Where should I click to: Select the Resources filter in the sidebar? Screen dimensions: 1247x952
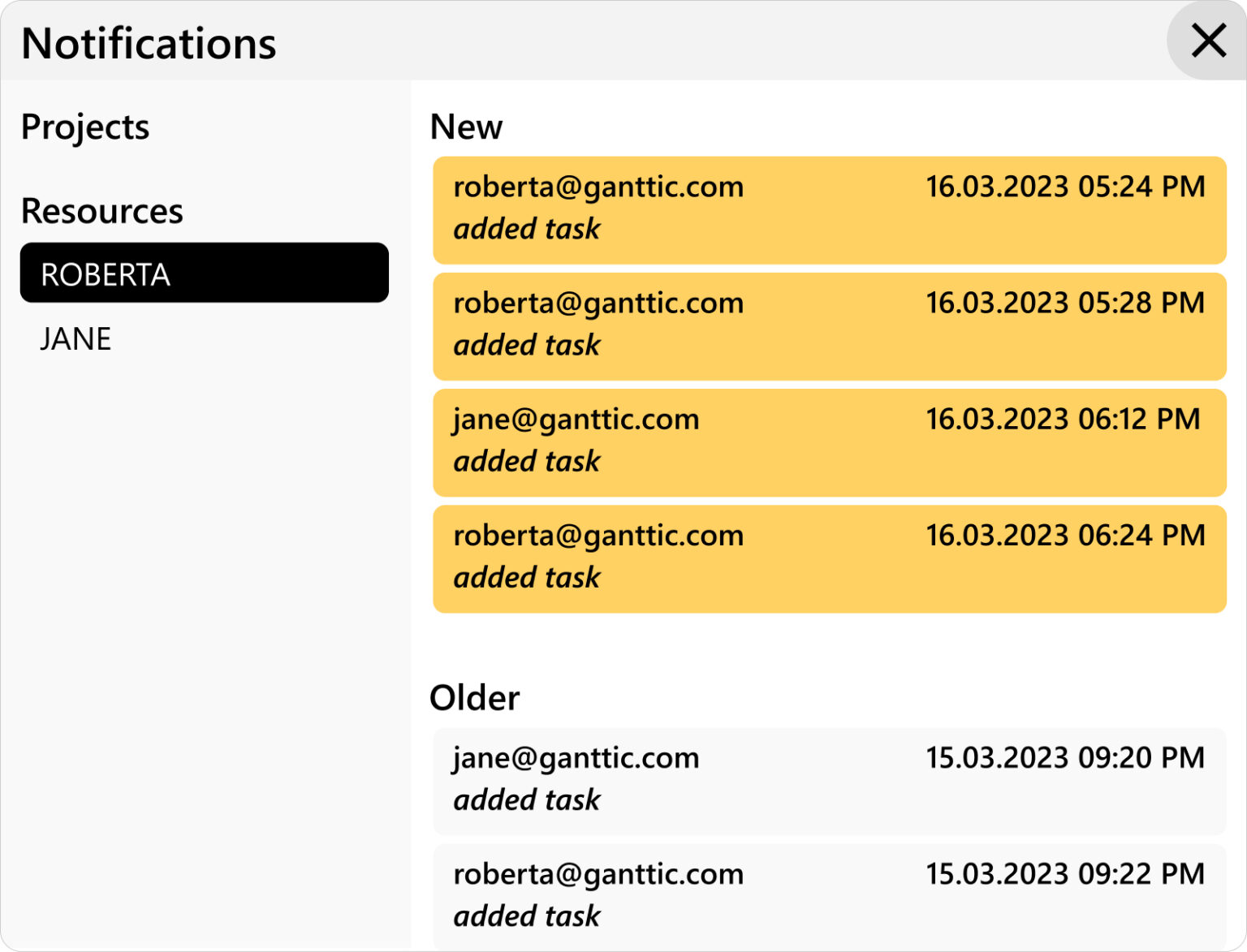[102, 210]
